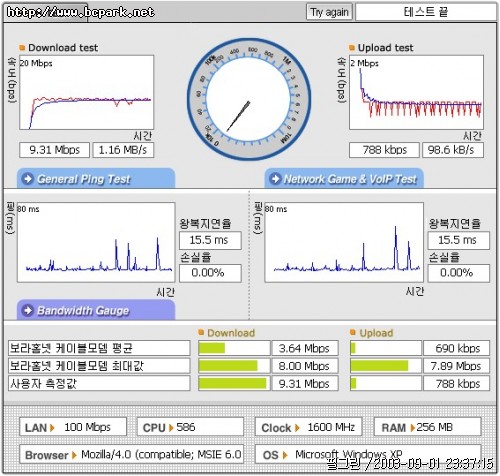Image resolution: width=500 pixels, height=476 pixels.
Task: Click the orange arrow next to Clock
Action: click(x=297, y=428)
